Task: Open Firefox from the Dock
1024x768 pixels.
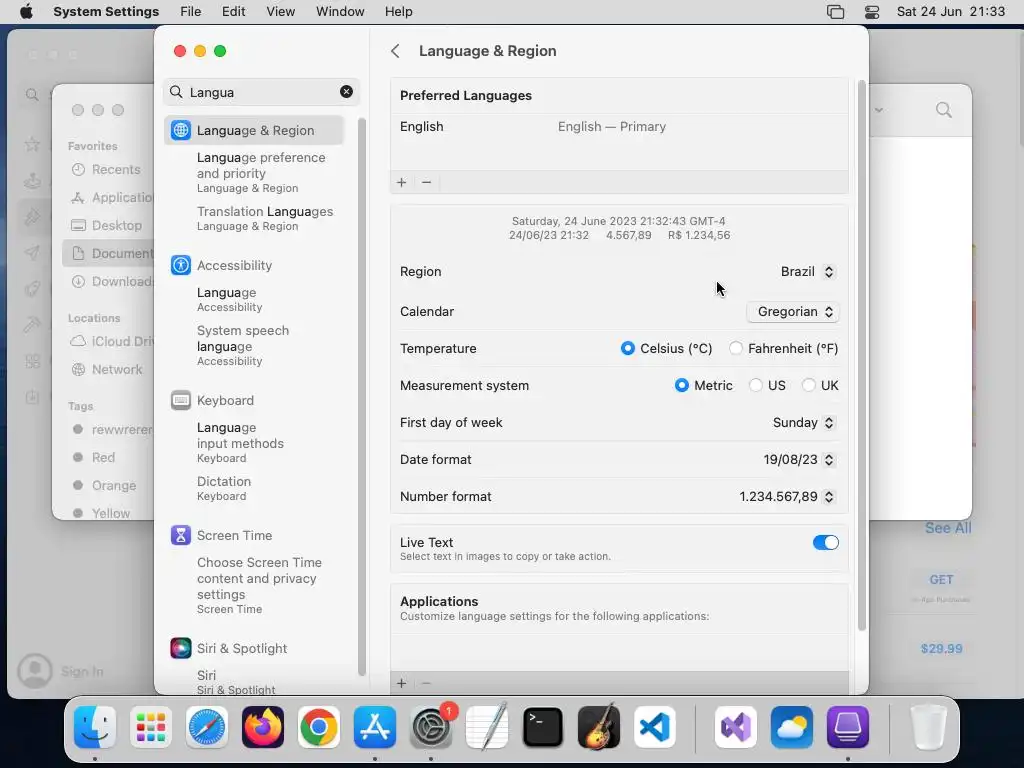Action: [263, 727]
